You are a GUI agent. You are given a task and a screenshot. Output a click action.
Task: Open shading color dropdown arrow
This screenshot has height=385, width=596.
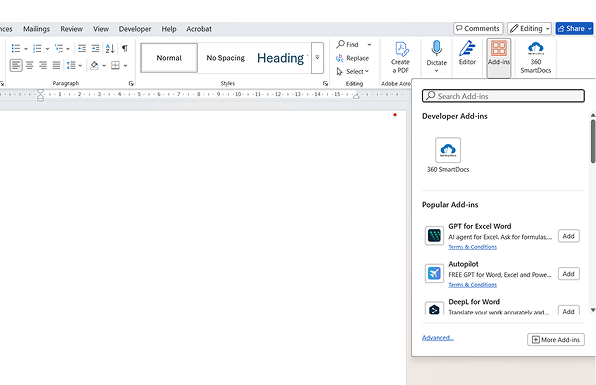(x=104, y=66)
